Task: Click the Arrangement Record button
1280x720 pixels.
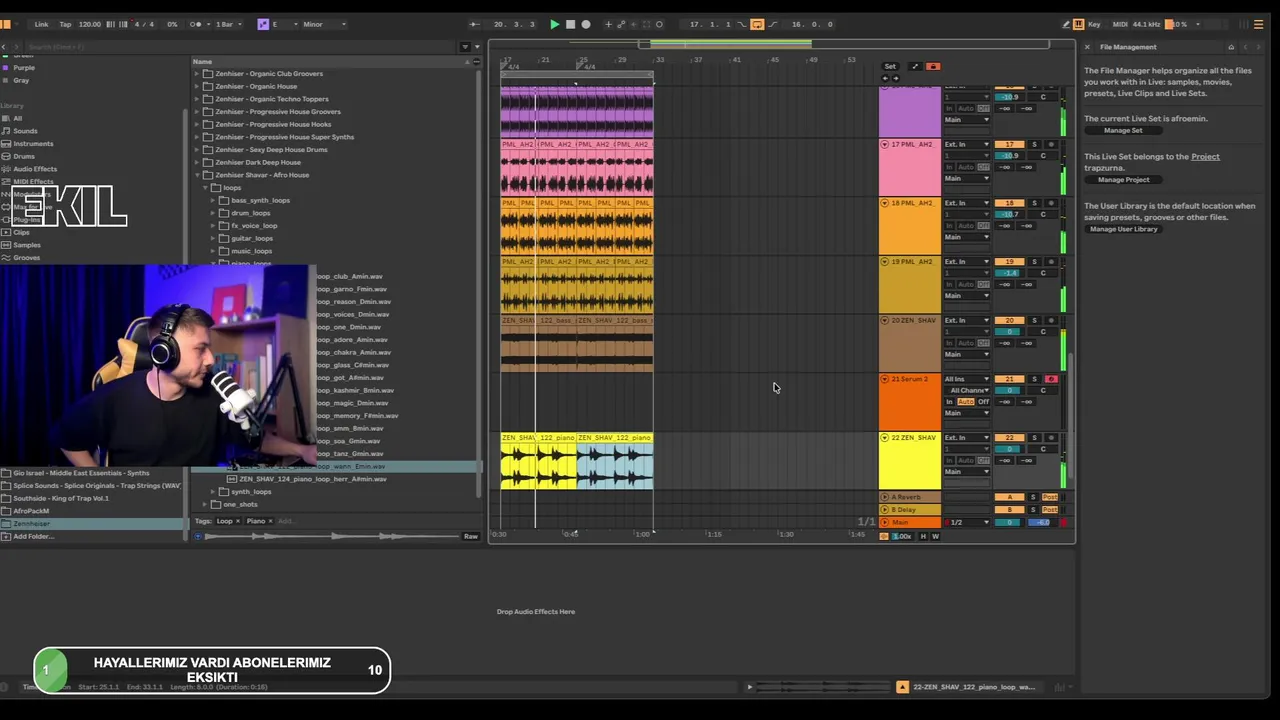Action: pyautogui.click(x=586, y=24)
